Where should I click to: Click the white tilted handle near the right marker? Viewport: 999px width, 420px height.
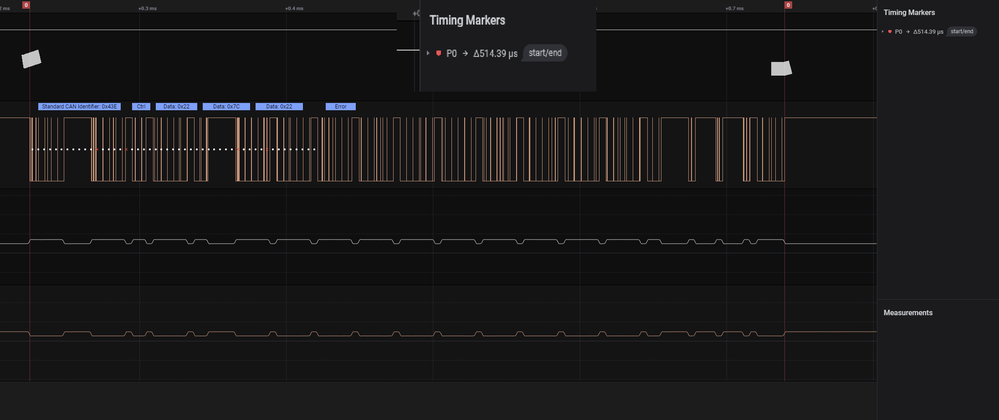pos(780,68)
